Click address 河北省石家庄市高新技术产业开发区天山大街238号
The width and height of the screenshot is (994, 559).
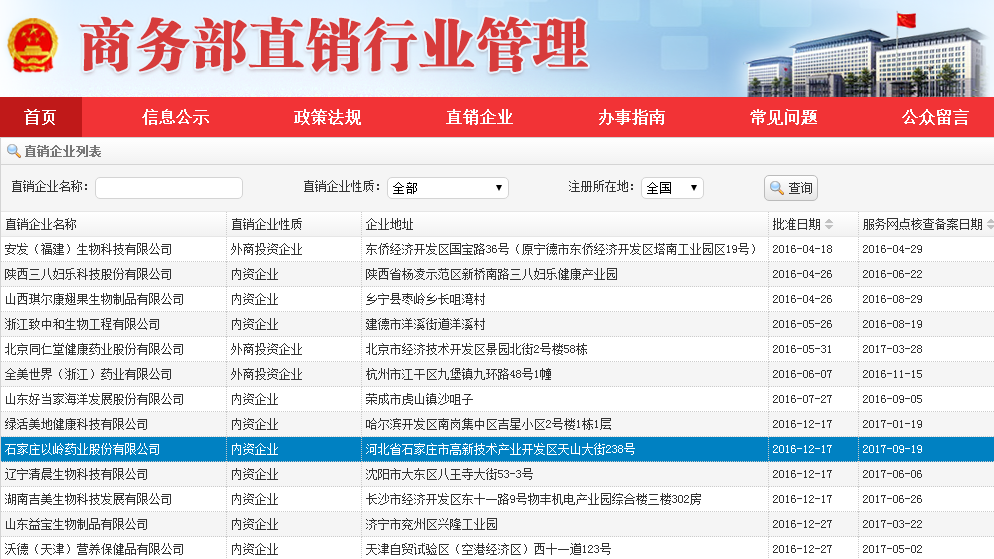(x=500, y=449)
